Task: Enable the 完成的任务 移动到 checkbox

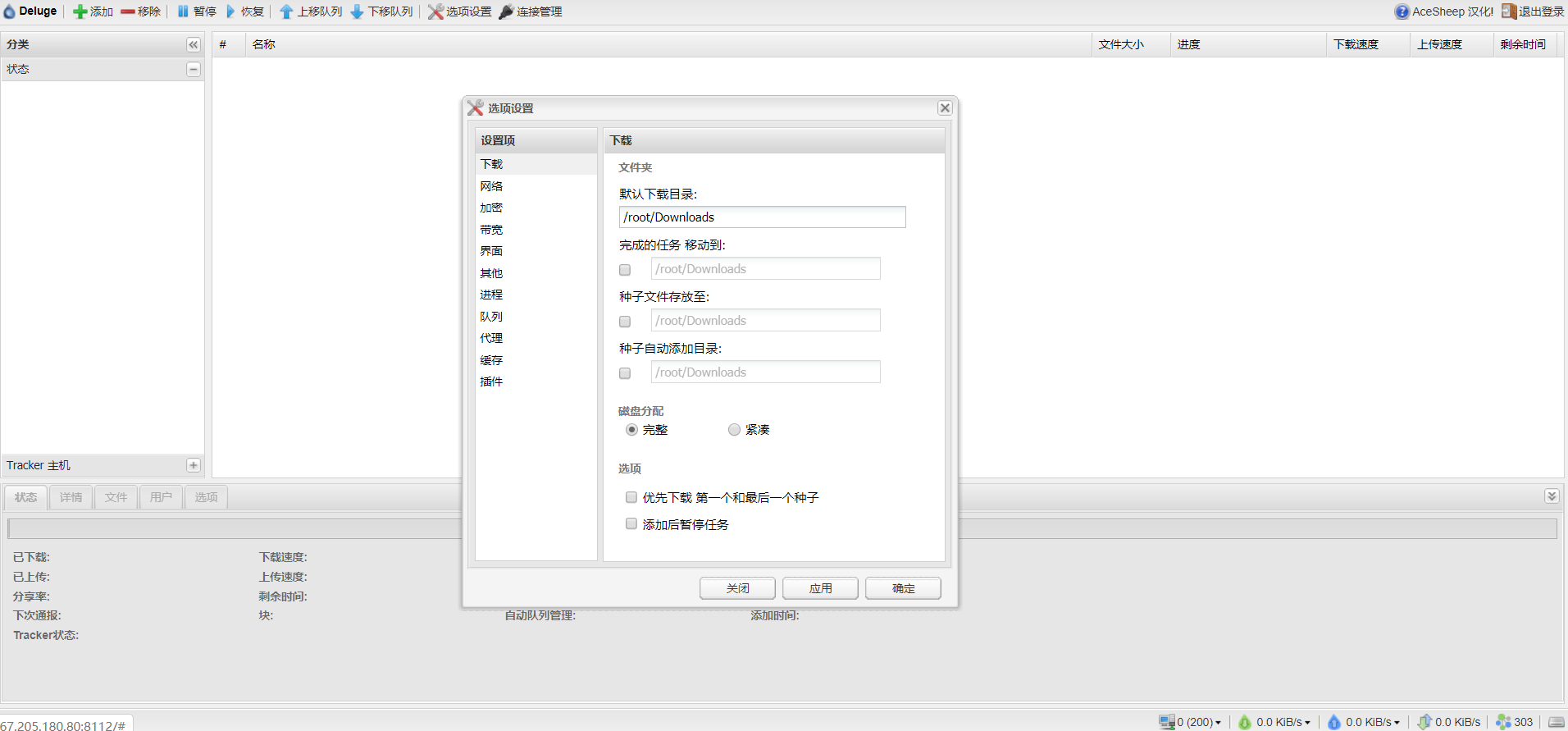Action: (x=625, y=270)
